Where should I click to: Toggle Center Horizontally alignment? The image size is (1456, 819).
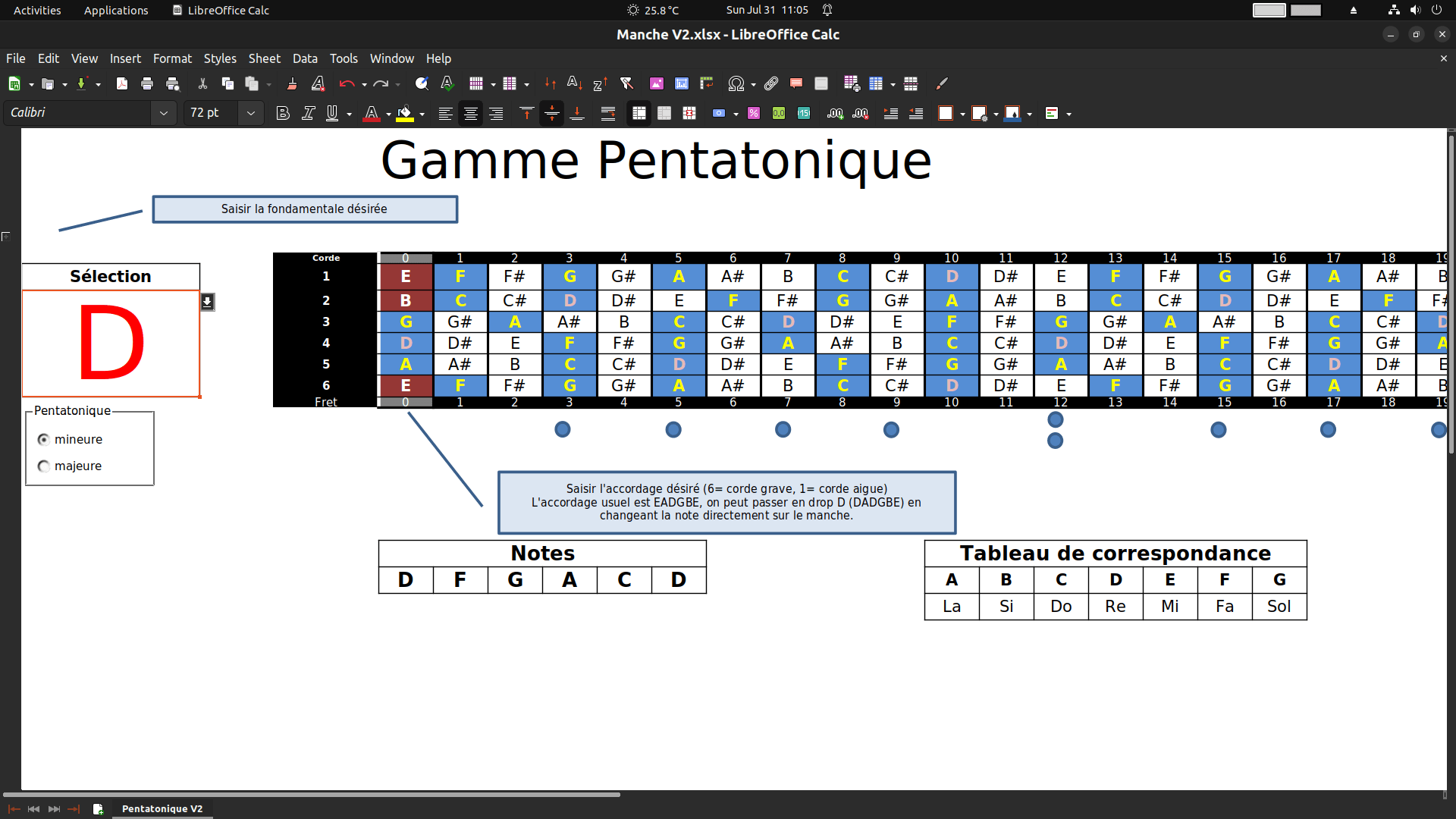coord(470,114)
